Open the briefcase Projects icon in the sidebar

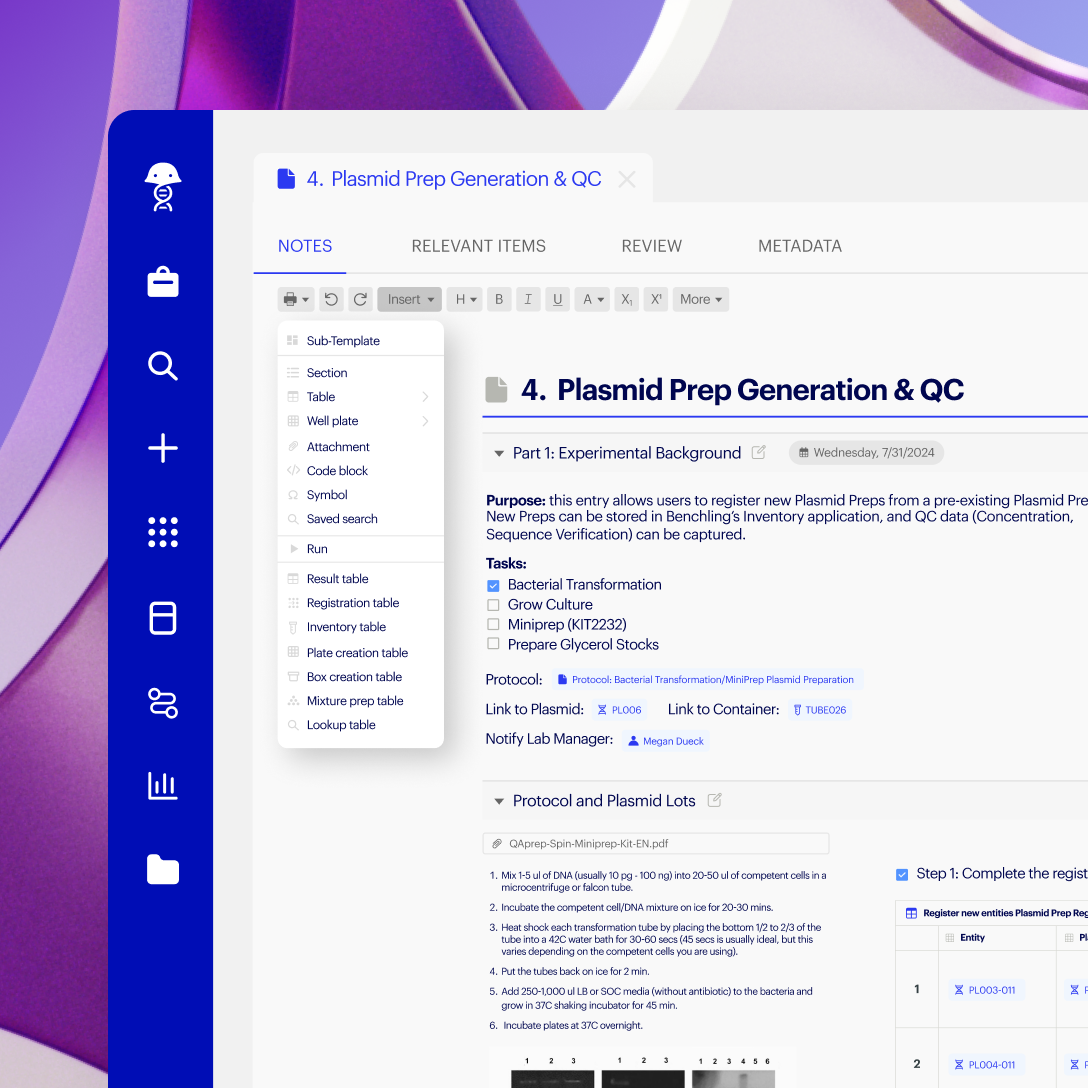163,282
